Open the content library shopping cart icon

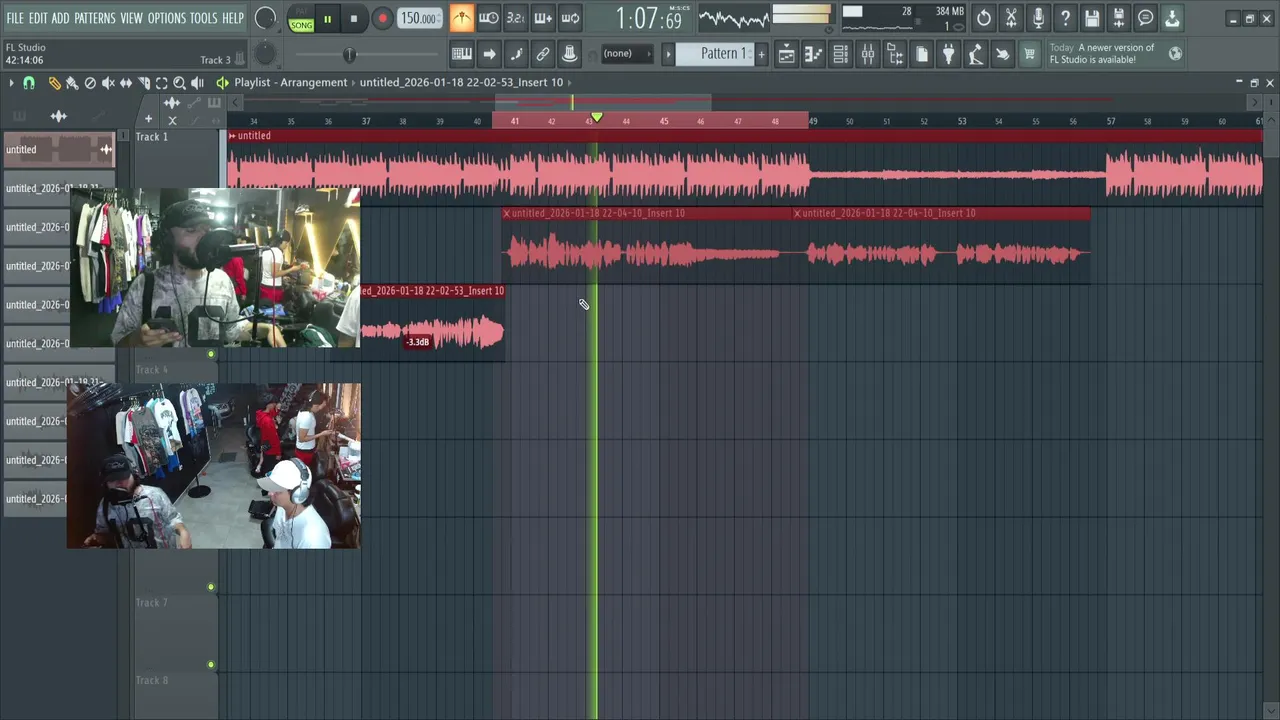click(x=1029, y=54)
